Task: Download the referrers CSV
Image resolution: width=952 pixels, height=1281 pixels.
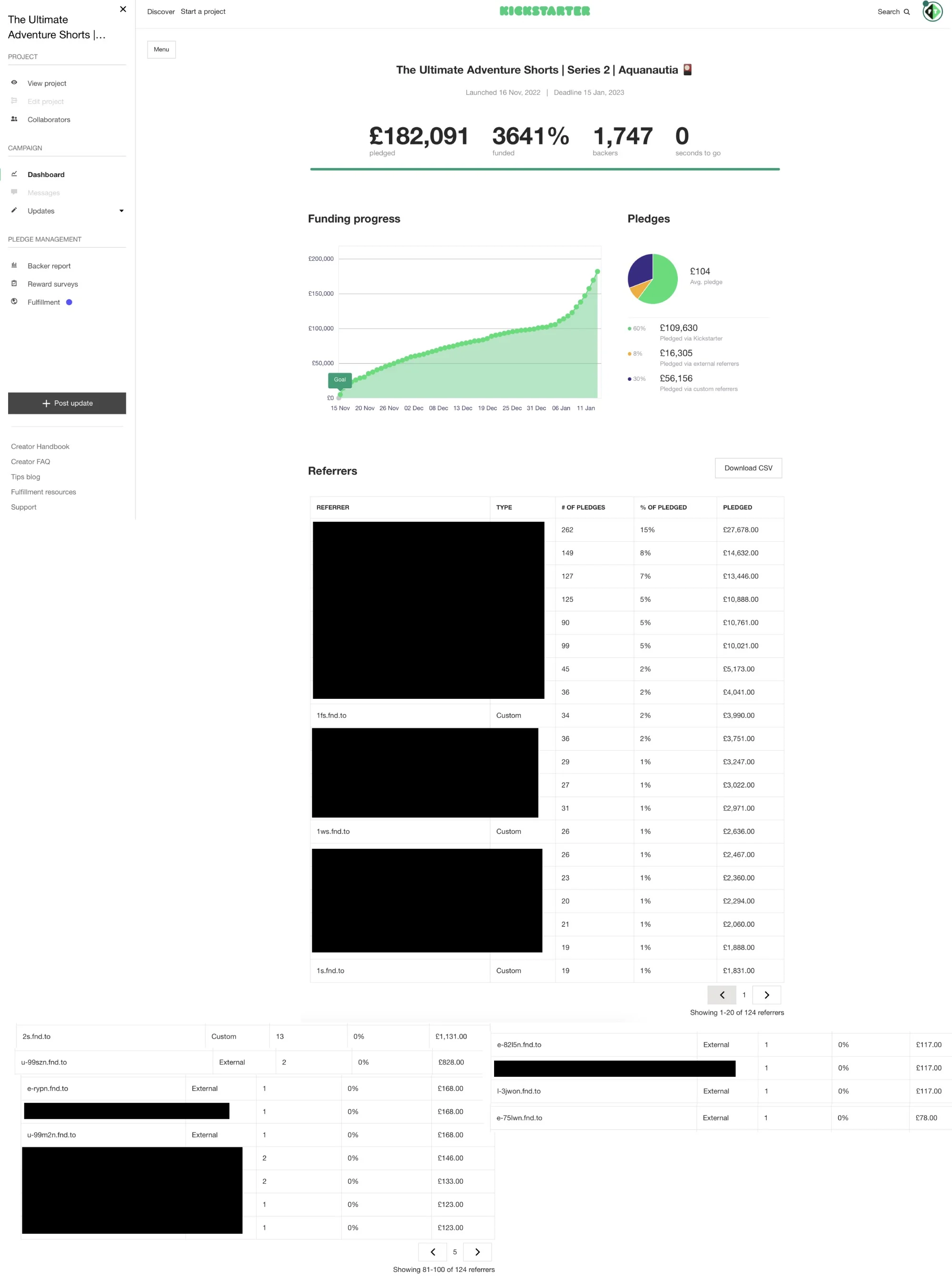Action: (748, 468)
